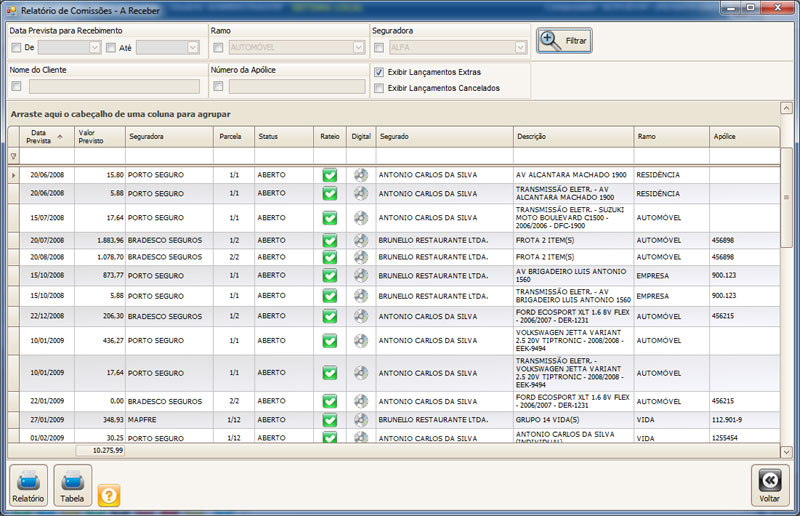
Task: Sort by Segurado column header
Action: point(445,137)
